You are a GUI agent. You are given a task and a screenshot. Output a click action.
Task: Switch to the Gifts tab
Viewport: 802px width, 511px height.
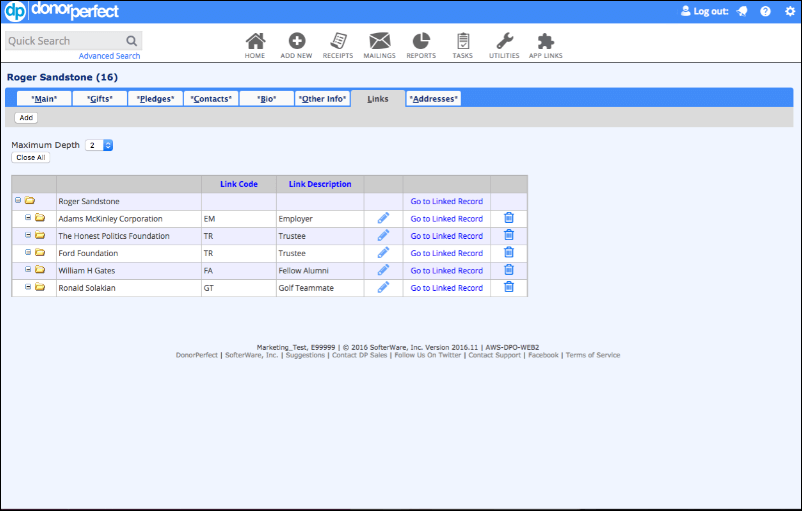[100, 99]
